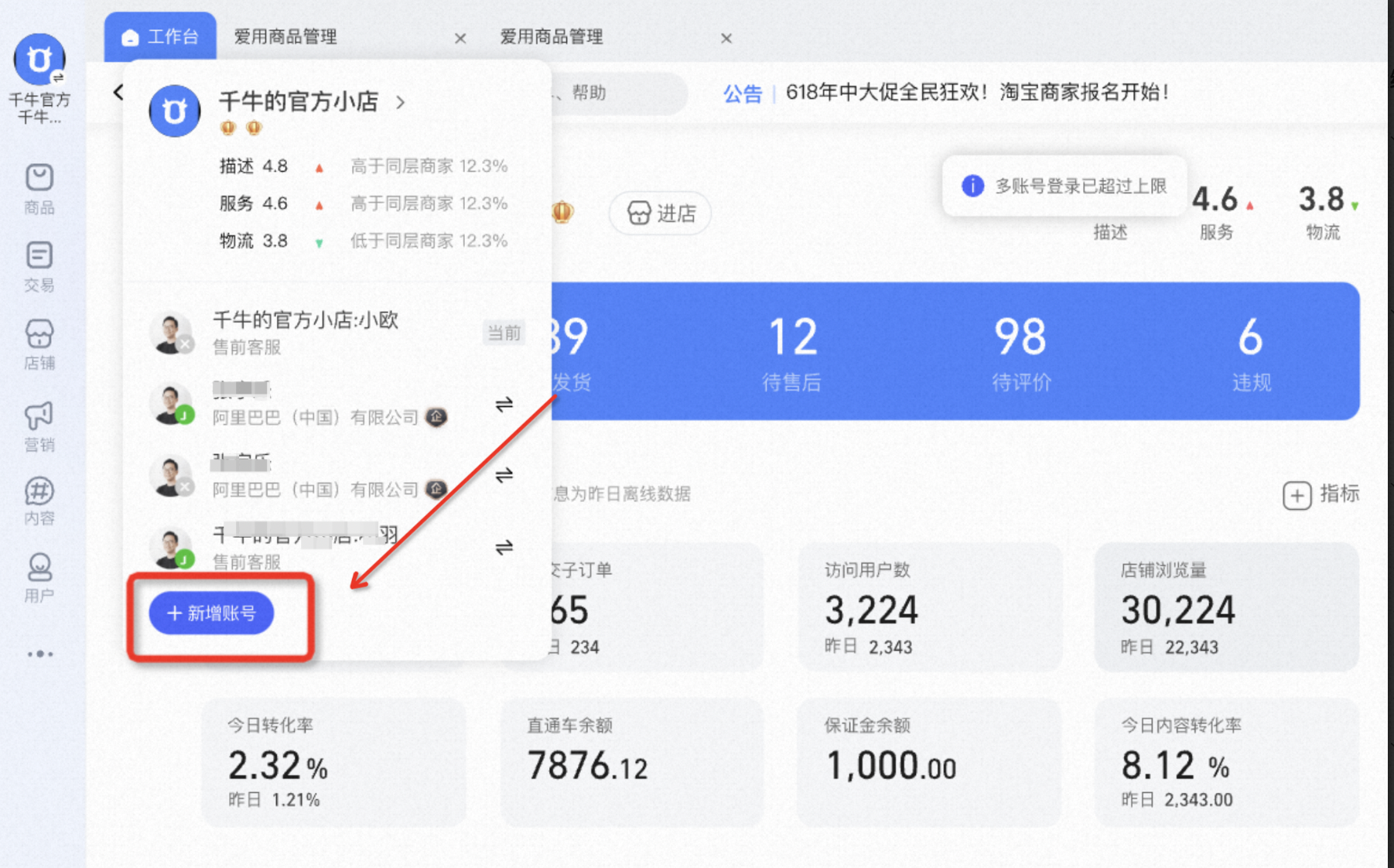Click the 千牛的官方小店 shop logo in panel
This screenshot has width=1394, height=868.
point(175,111)
